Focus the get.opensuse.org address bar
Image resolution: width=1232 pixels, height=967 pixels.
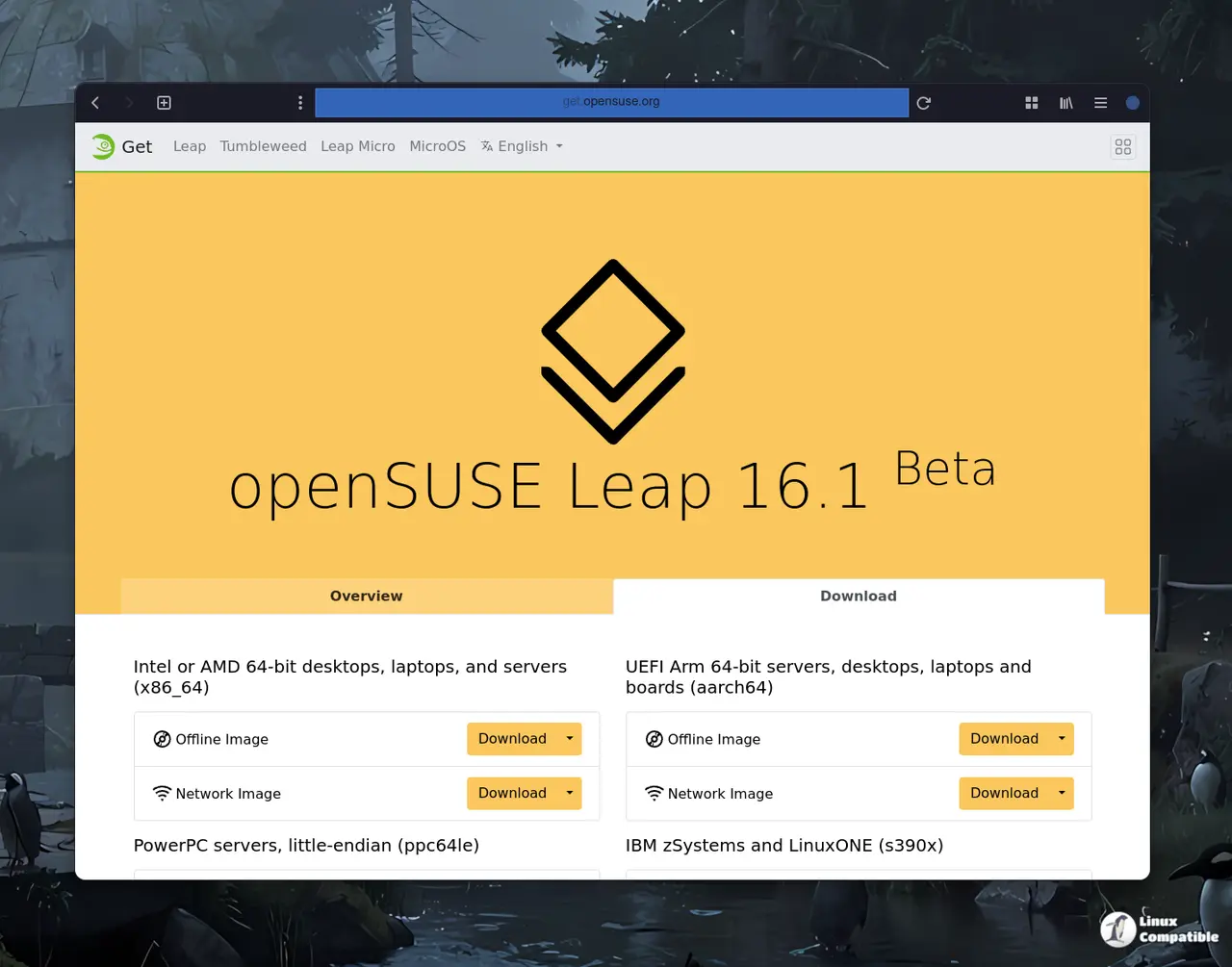611,102
